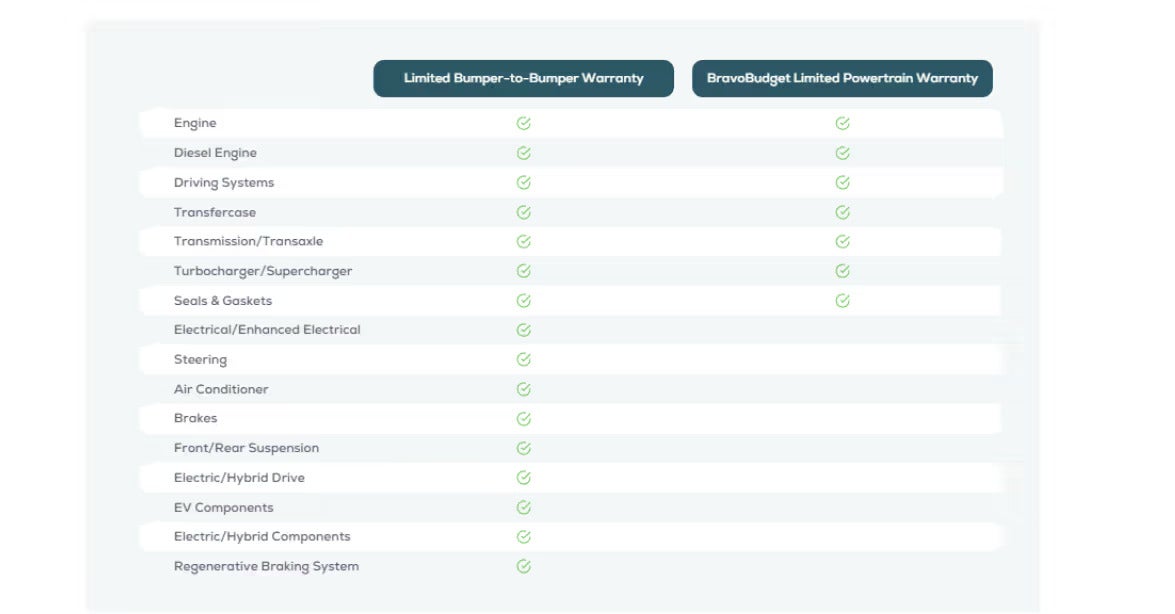Click the Air Conditioner row checkmark
The width and height of the screenshot is (1175, 614).
pyautogui.click(x=523, y=389)
